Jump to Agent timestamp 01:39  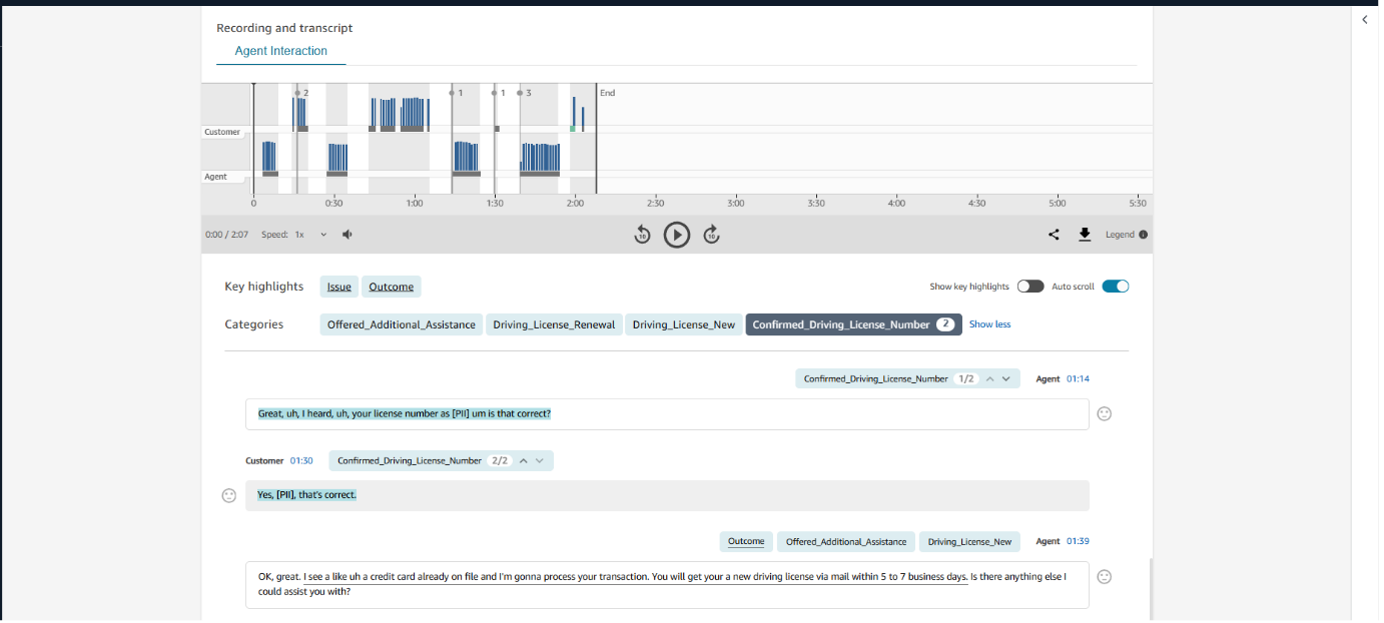click(1078, 542)
